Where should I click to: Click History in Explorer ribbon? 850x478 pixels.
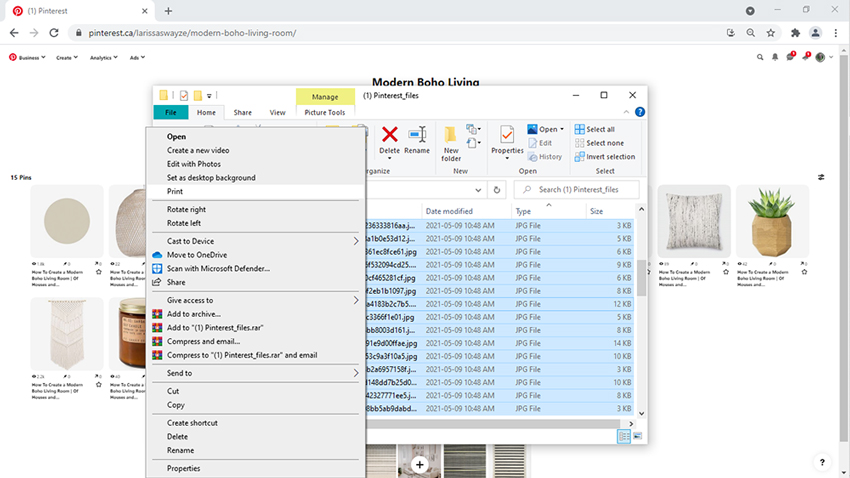tap(545, 157)
